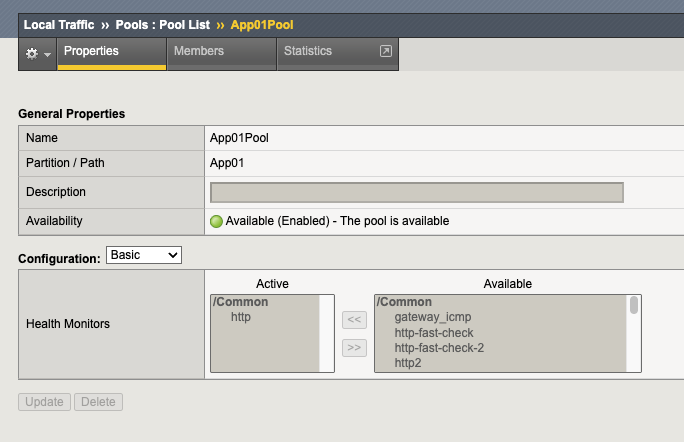Expand dropdown arrow beside gear icon
The image size is (684, 442).
coord(48,55)
